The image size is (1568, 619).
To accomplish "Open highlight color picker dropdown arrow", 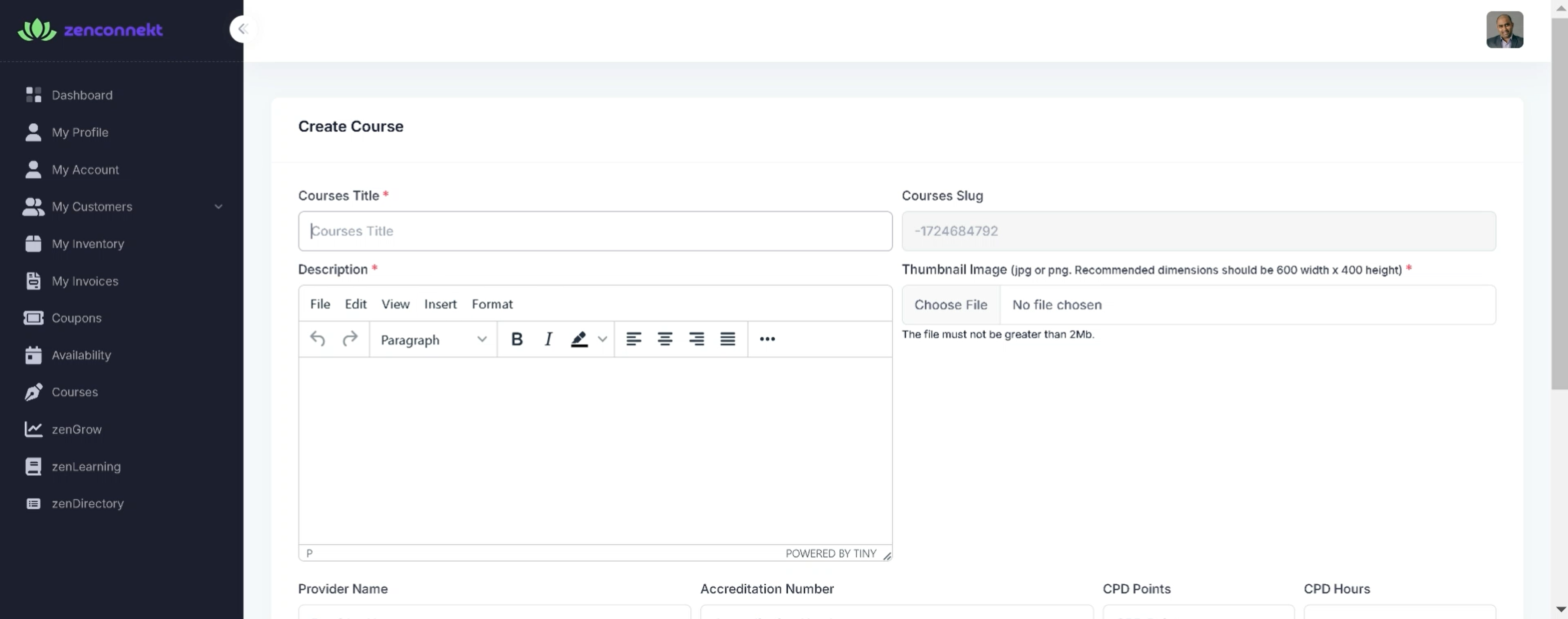I will point(602,339).
